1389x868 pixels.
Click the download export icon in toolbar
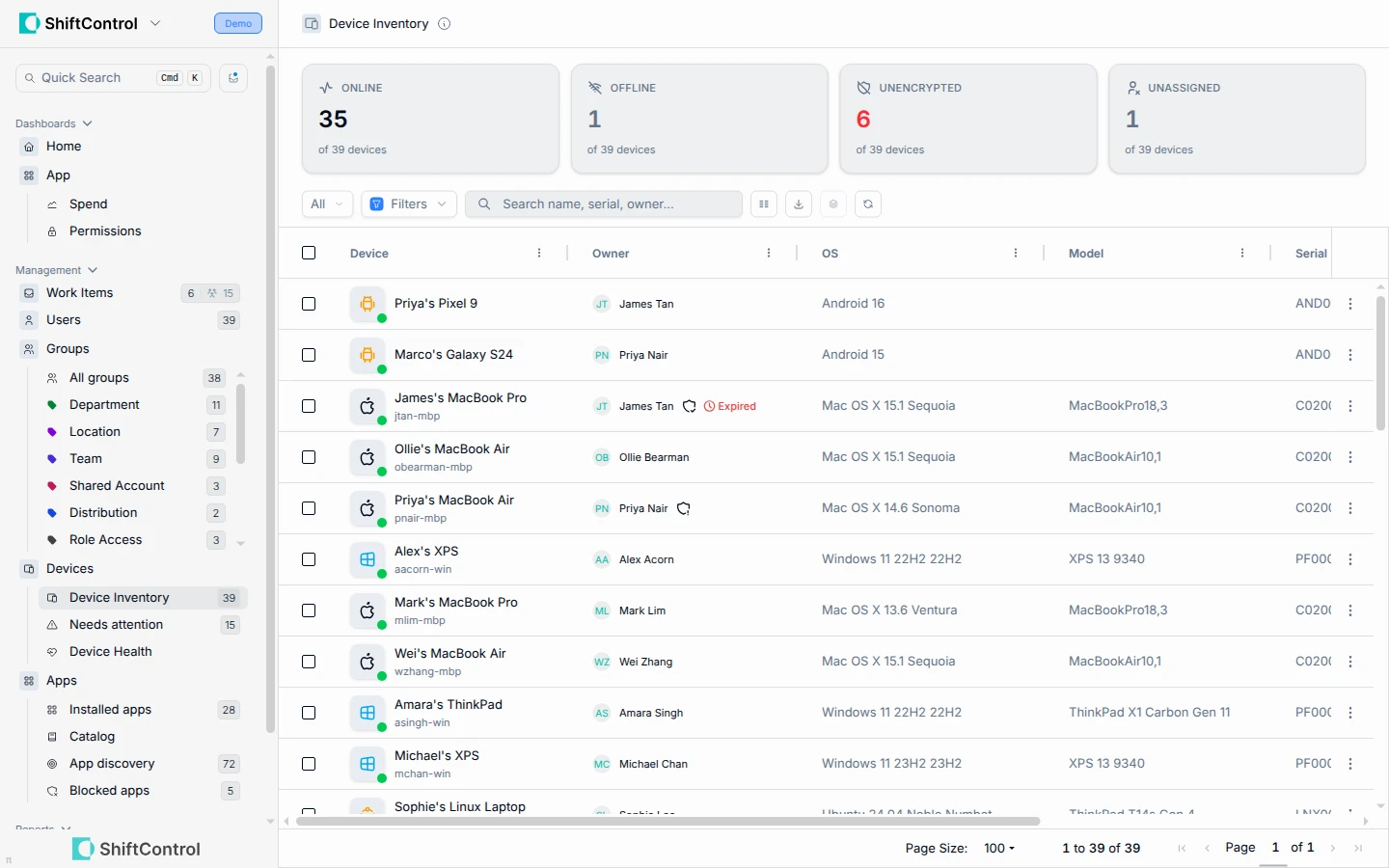(799, 204)
